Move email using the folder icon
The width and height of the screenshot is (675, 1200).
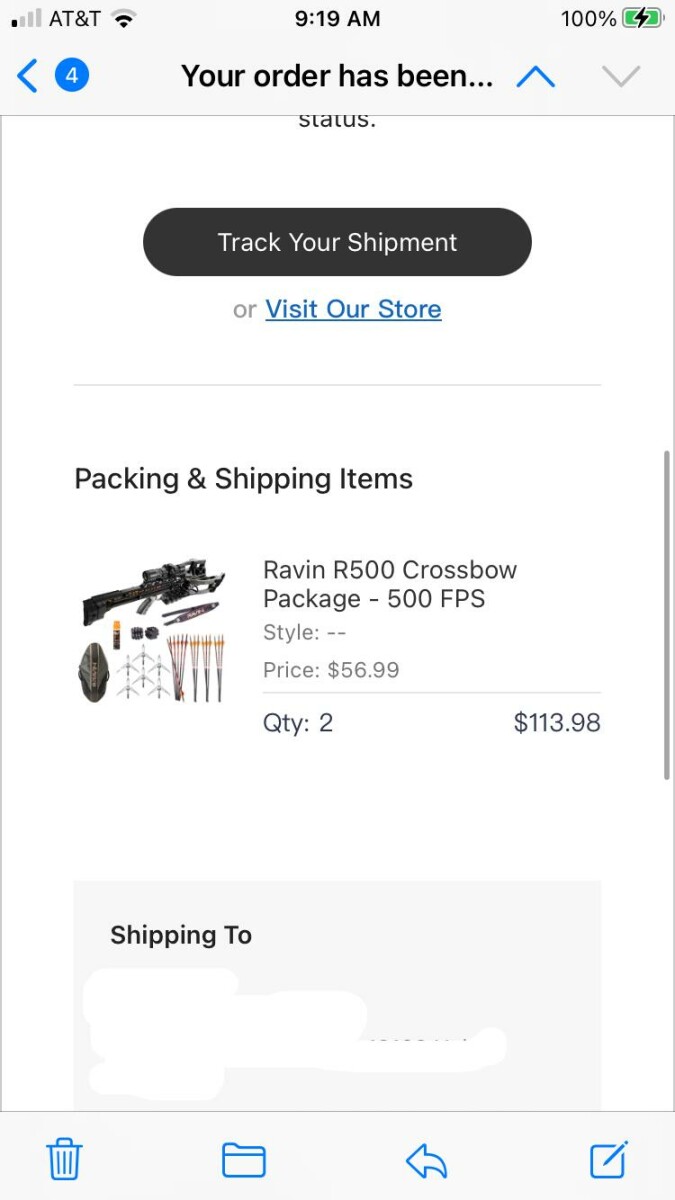pyautogui.click(x=243, y=1160)
